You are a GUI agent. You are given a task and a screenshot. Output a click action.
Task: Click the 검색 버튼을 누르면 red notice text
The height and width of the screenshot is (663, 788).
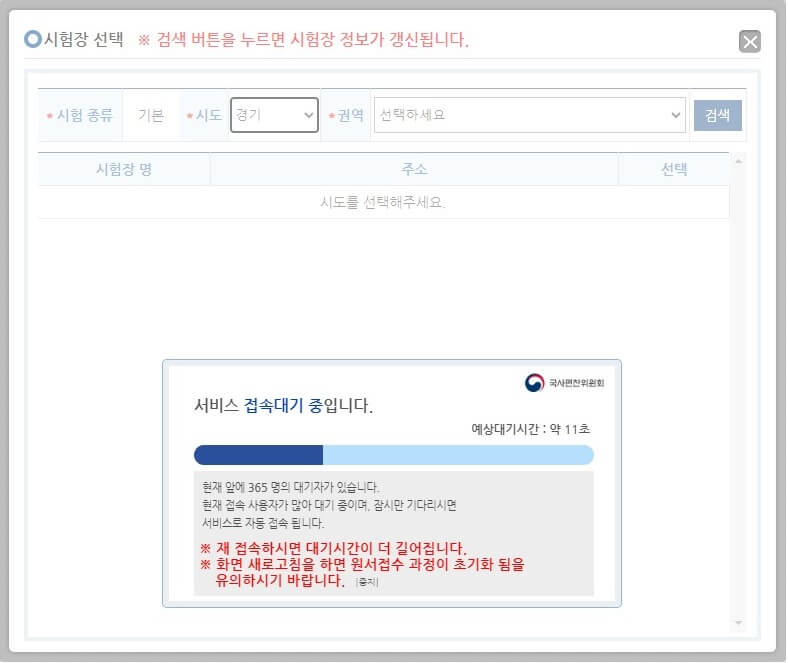(x=304, y=39)
